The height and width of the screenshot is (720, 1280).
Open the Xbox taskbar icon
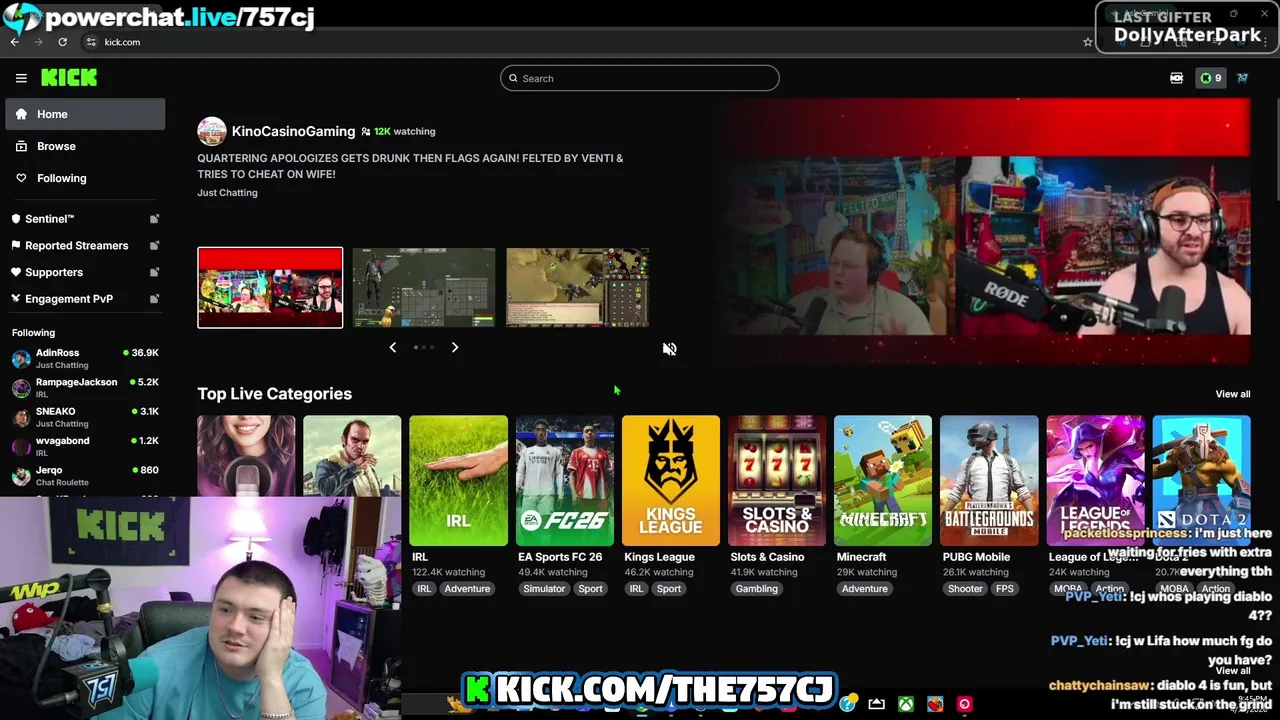coord(905,704)
